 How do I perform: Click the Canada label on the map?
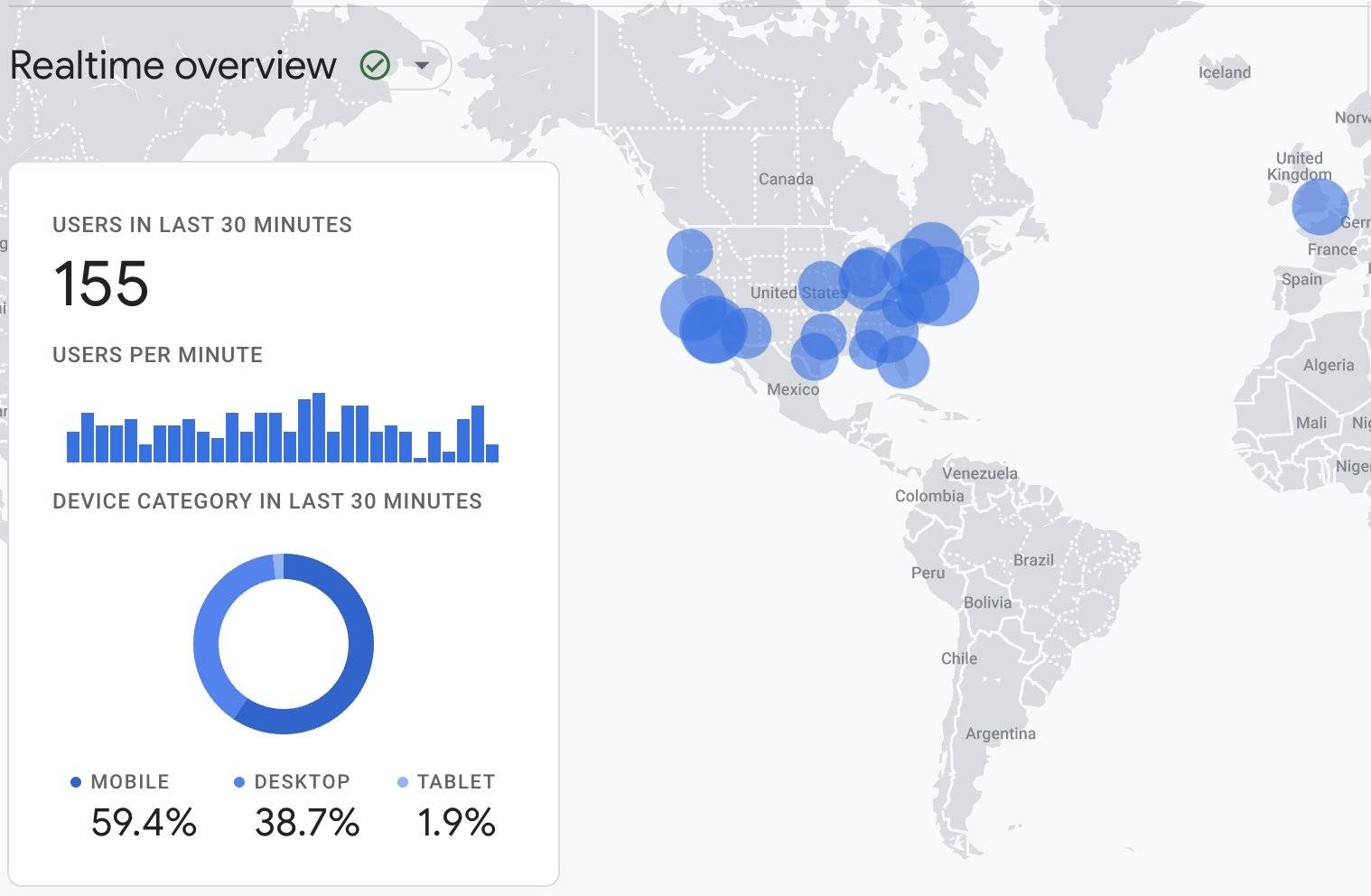tap(786, 179)
